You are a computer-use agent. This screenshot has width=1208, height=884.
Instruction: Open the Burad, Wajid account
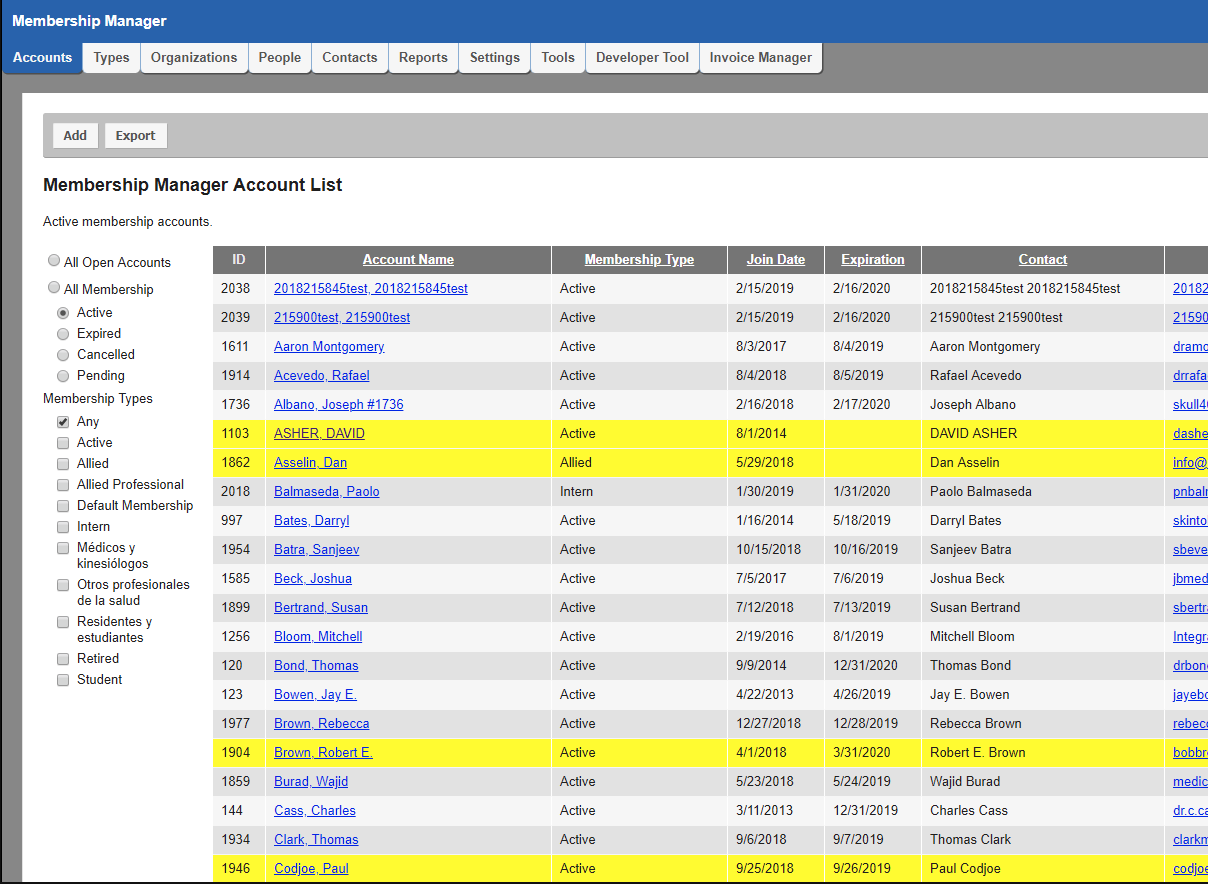point(311,782)
